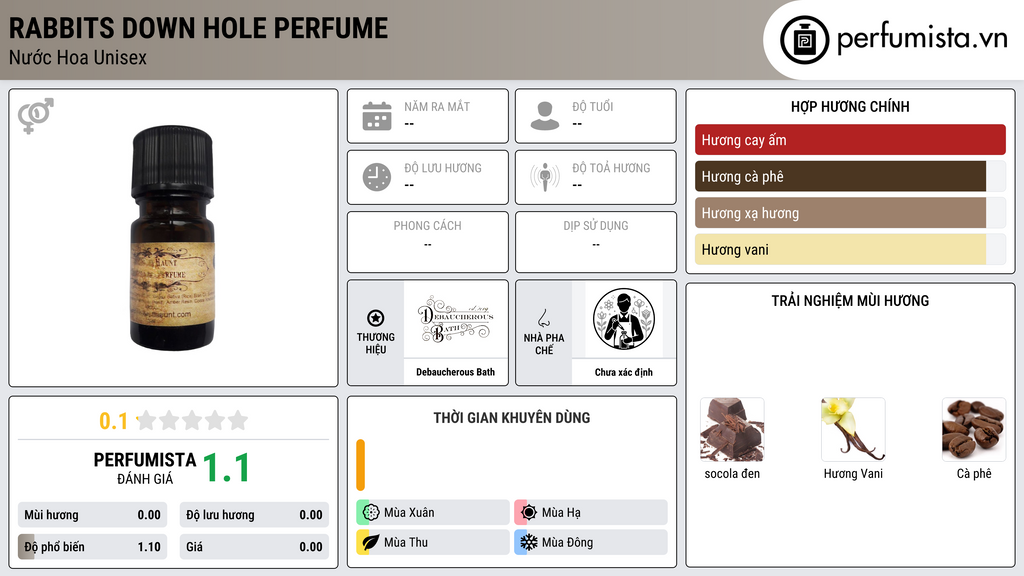This screenshot has width=1024, height=576.
Task: Click the five-star rating row
Action: (192, 420)
